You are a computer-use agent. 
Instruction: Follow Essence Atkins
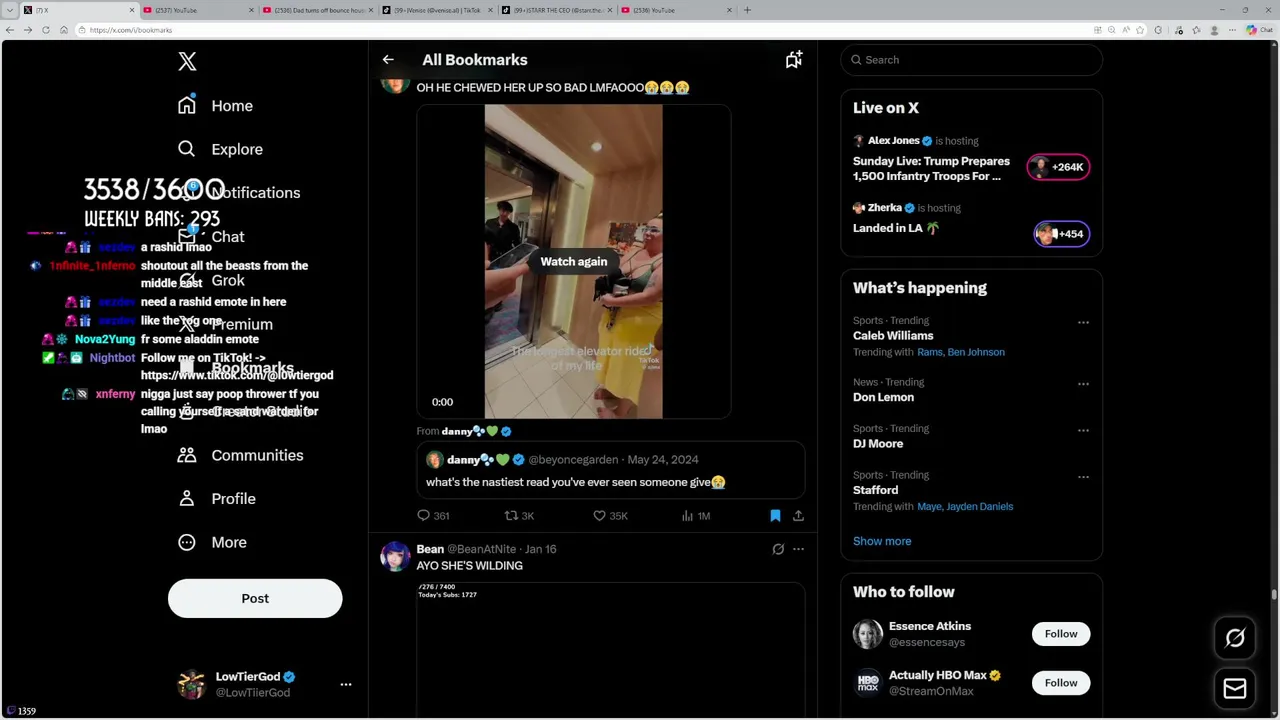pos(1061,634)
